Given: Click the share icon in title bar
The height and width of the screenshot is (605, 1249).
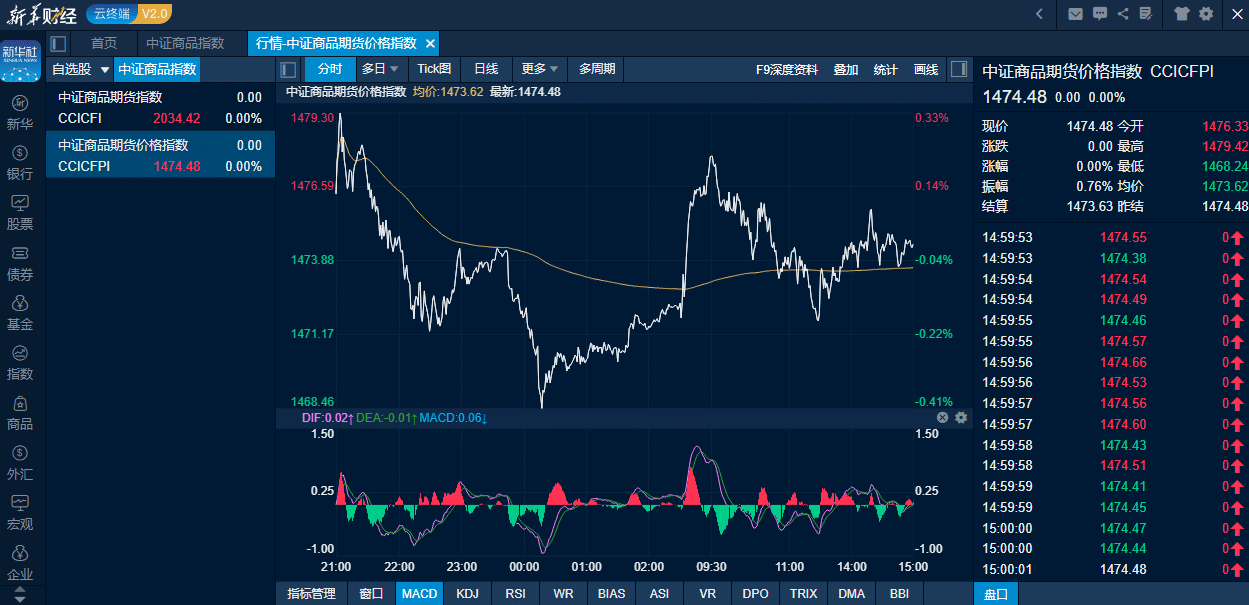Looking at the screenshot, I should click(1123, 14).
